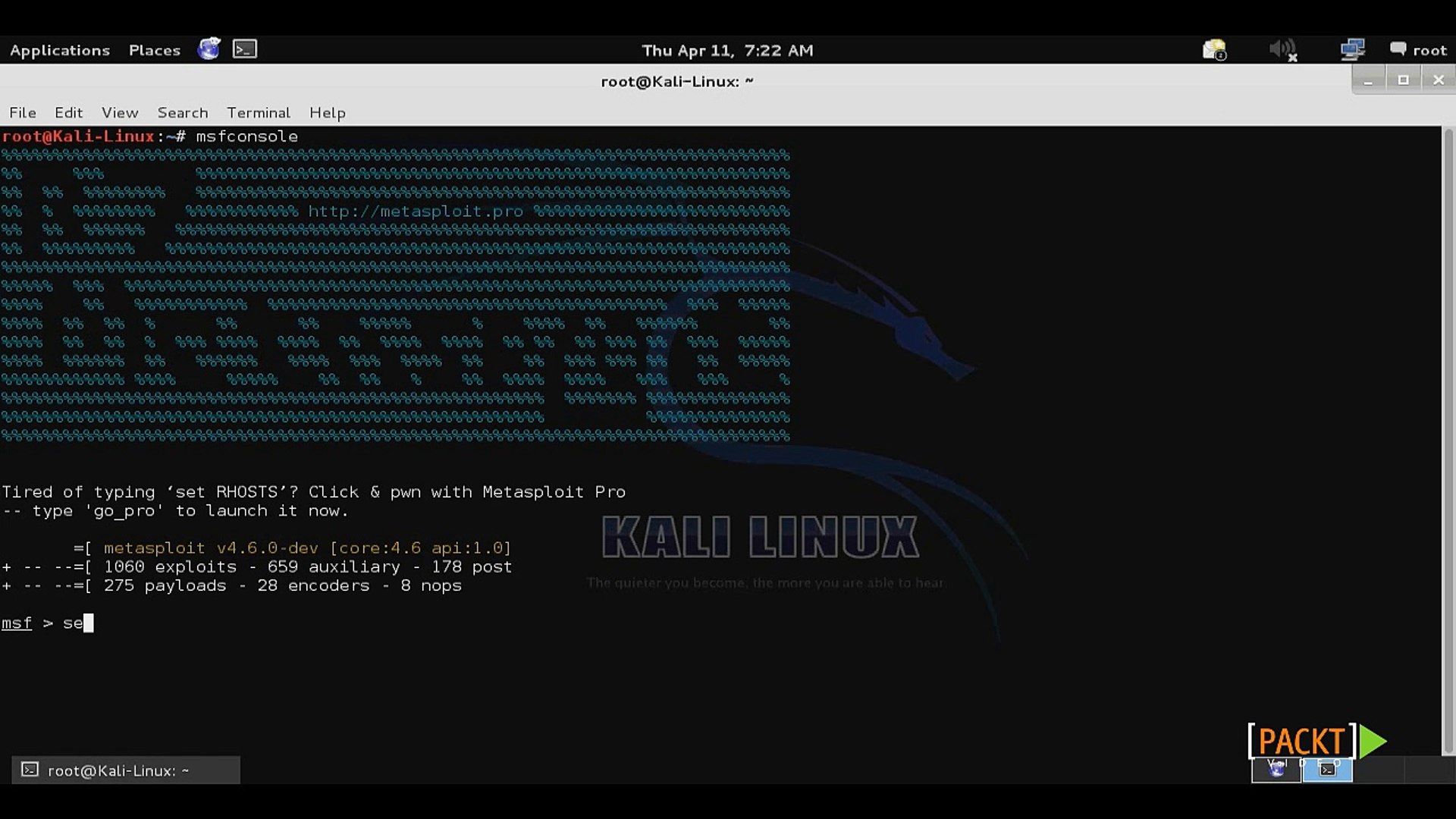Open the Edit menu
The width and height of the screenshot is (1456, 819).
pyautogui.click(x=68, y=112)
